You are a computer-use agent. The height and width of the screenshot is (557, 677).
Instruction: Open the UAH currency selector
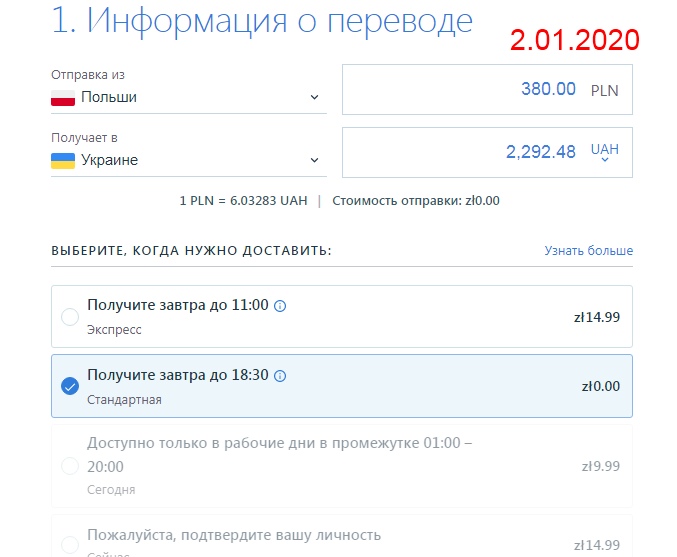pyautogui.click(x=605, y=152)
